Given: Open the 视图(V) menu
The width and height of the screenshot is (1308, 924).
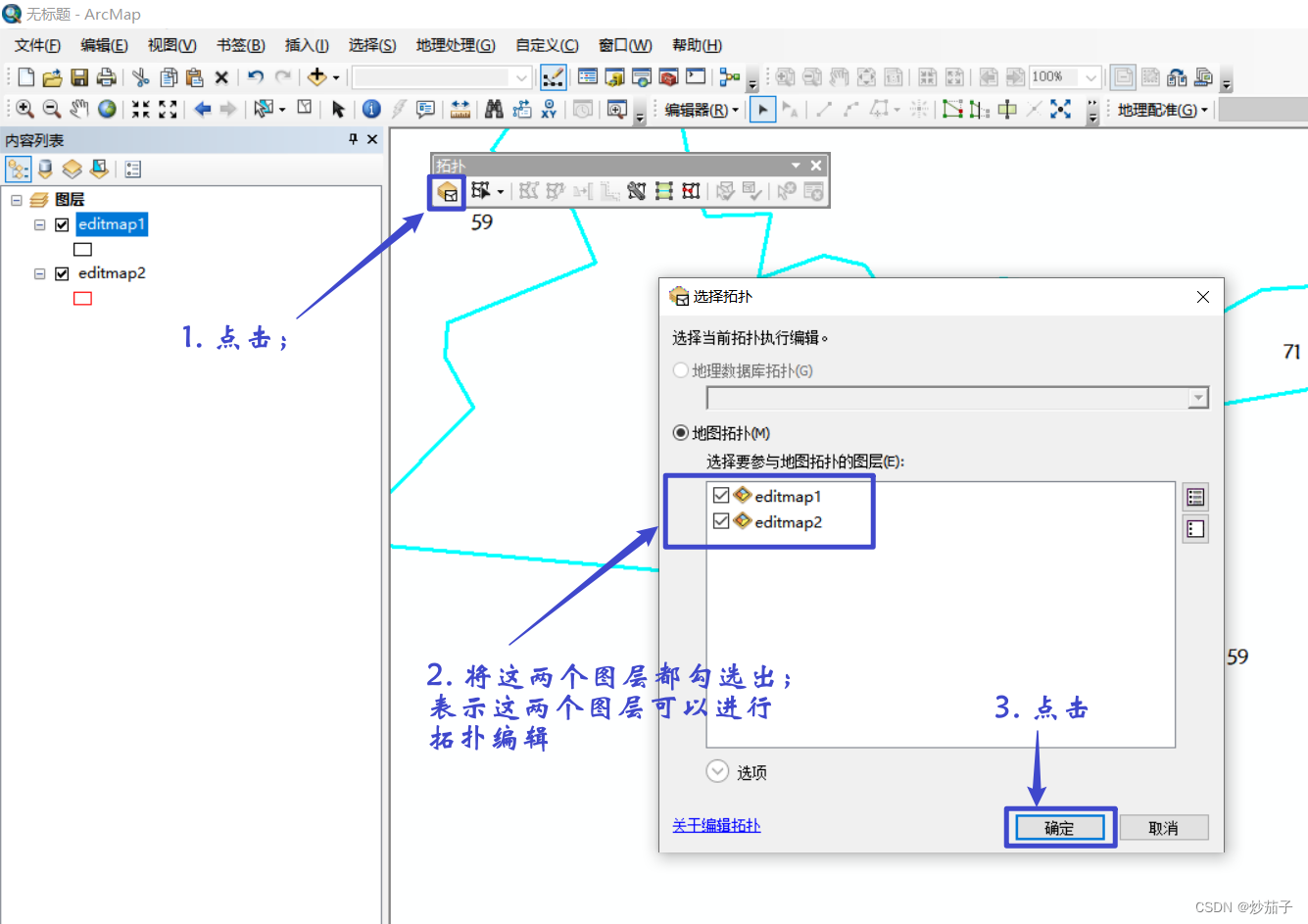Looking at the screenshot, I should coord(172,45).
